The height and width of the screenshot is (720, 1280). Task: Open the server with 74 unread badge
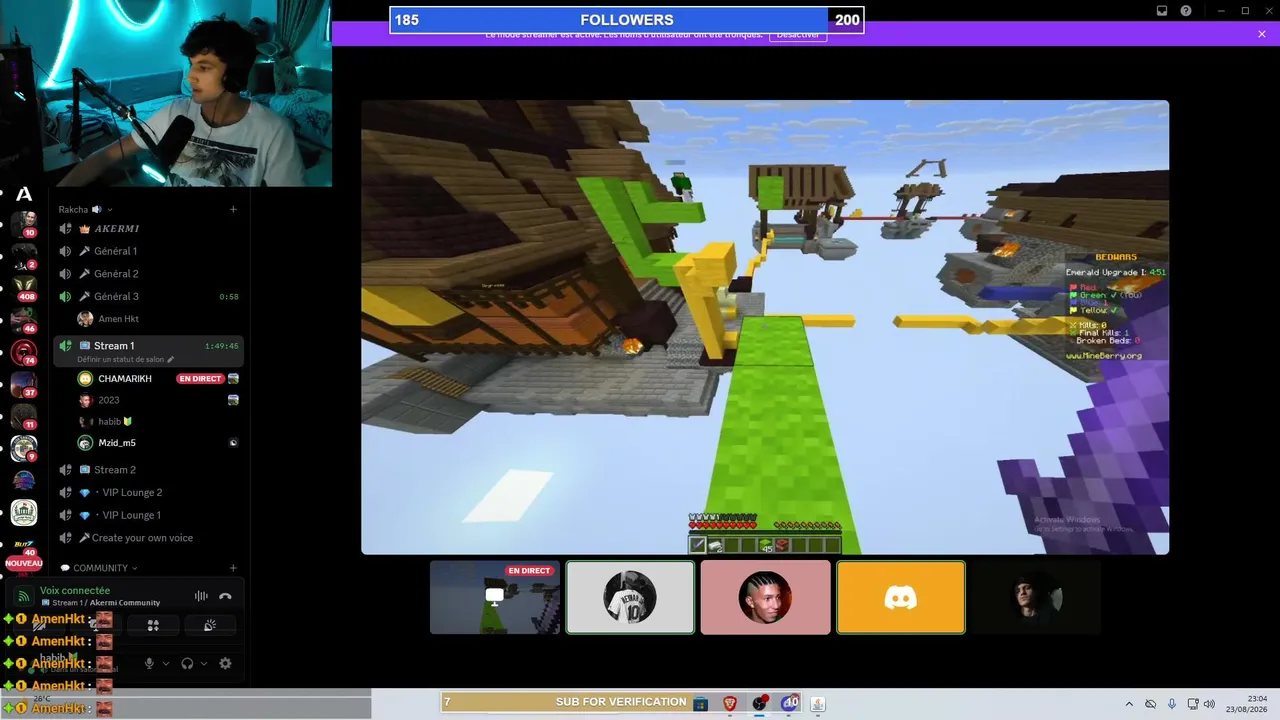pyautogui.click(x=24, y=352)
